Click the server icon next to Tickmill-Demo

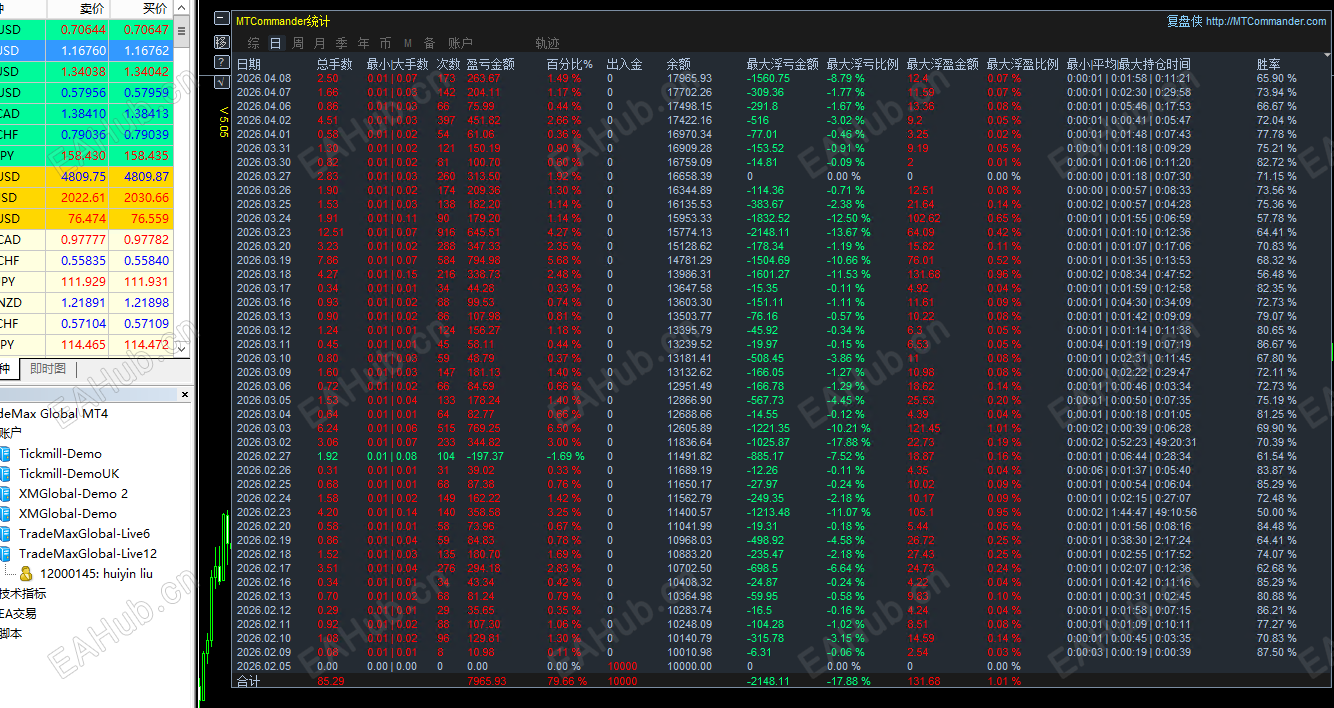point(7,453)
